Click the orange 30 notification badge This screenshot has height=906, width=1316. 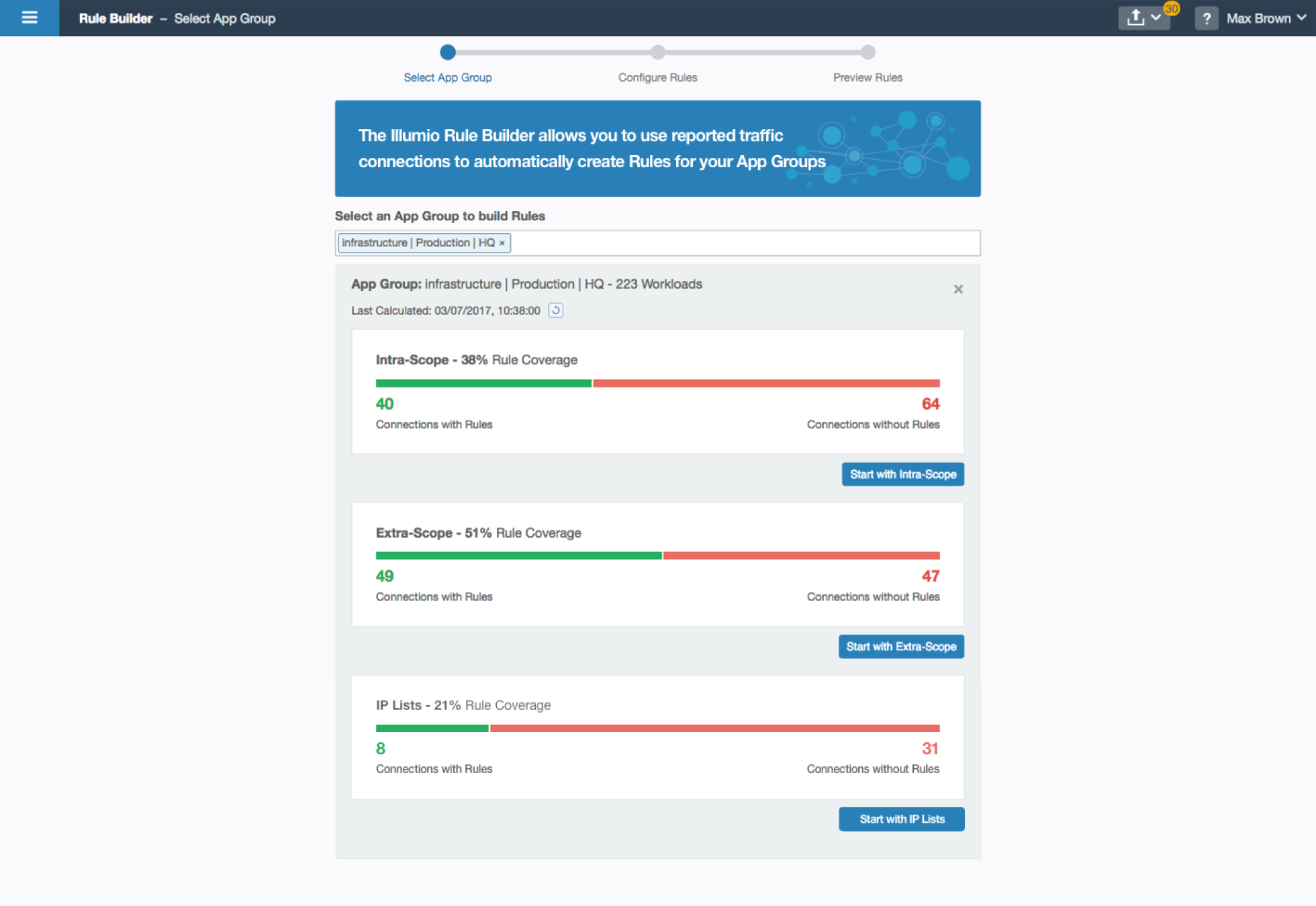(x=1172, y=8)
